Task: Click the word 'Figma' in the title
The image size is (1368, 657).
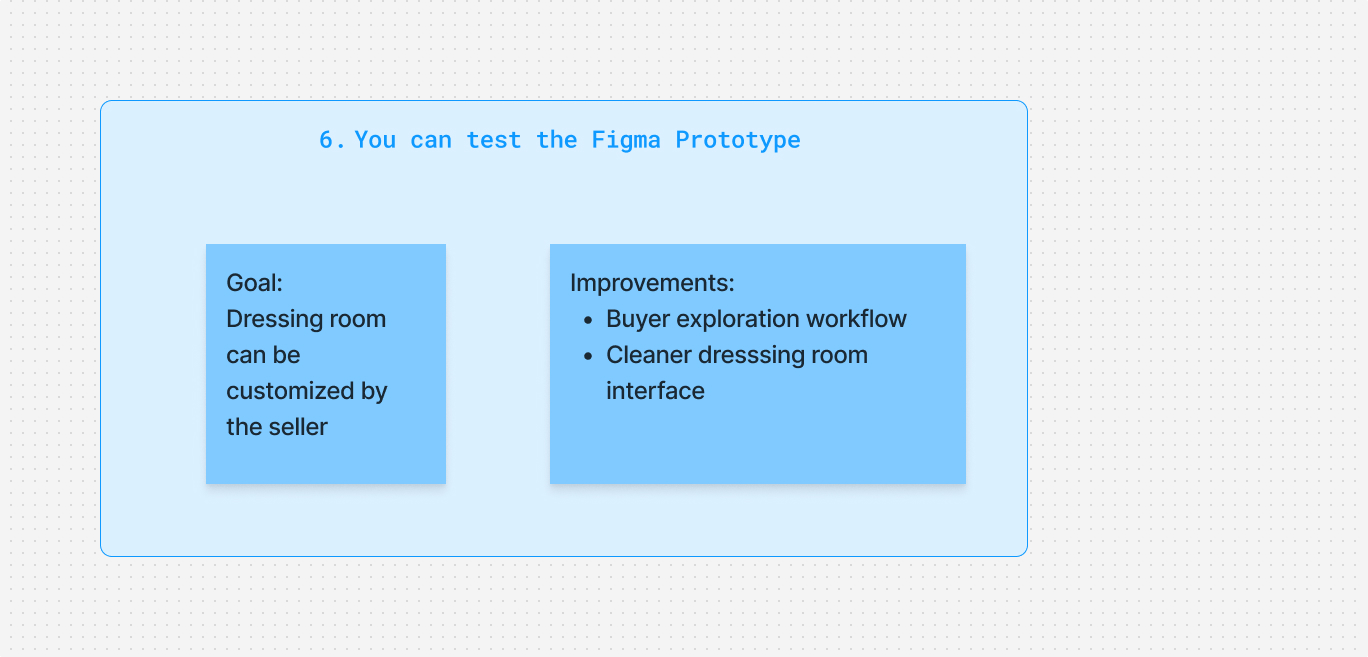Action: click(x=626, y=140)
